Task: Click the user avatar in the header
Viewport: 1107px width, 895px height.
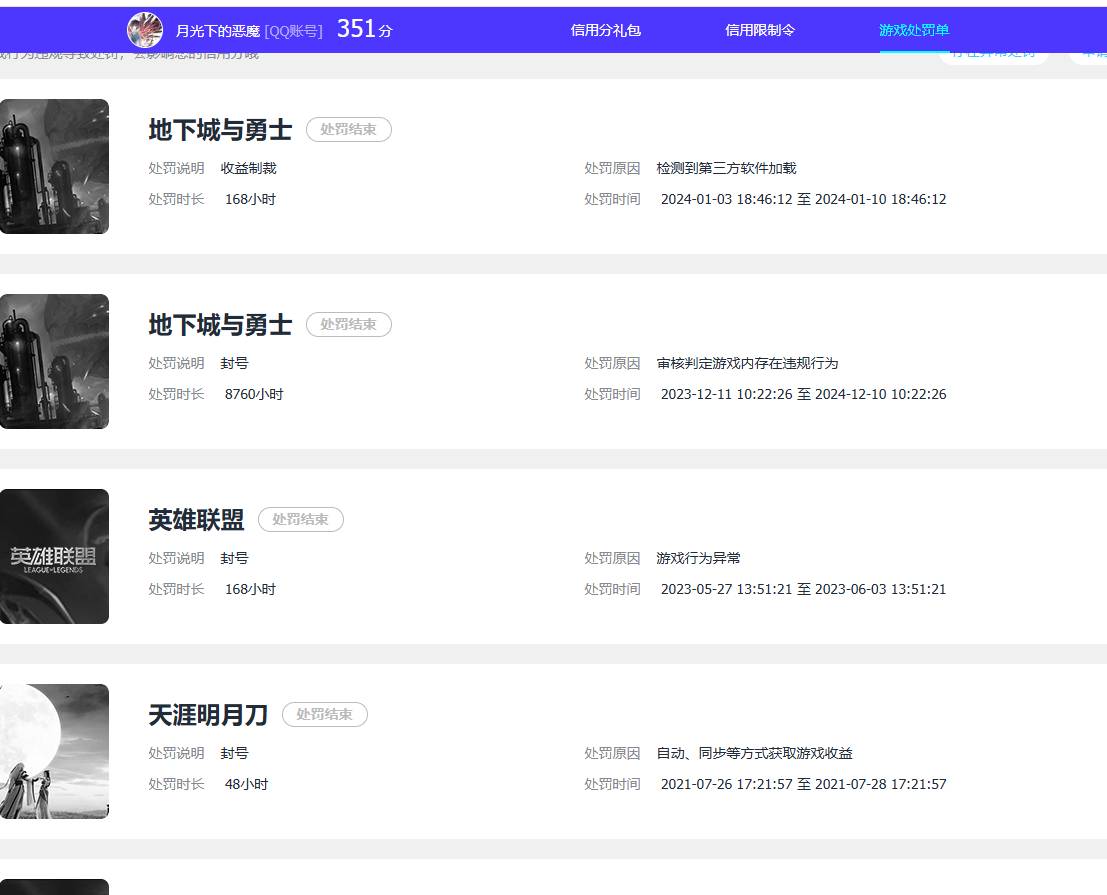Action: click(145, 30)
